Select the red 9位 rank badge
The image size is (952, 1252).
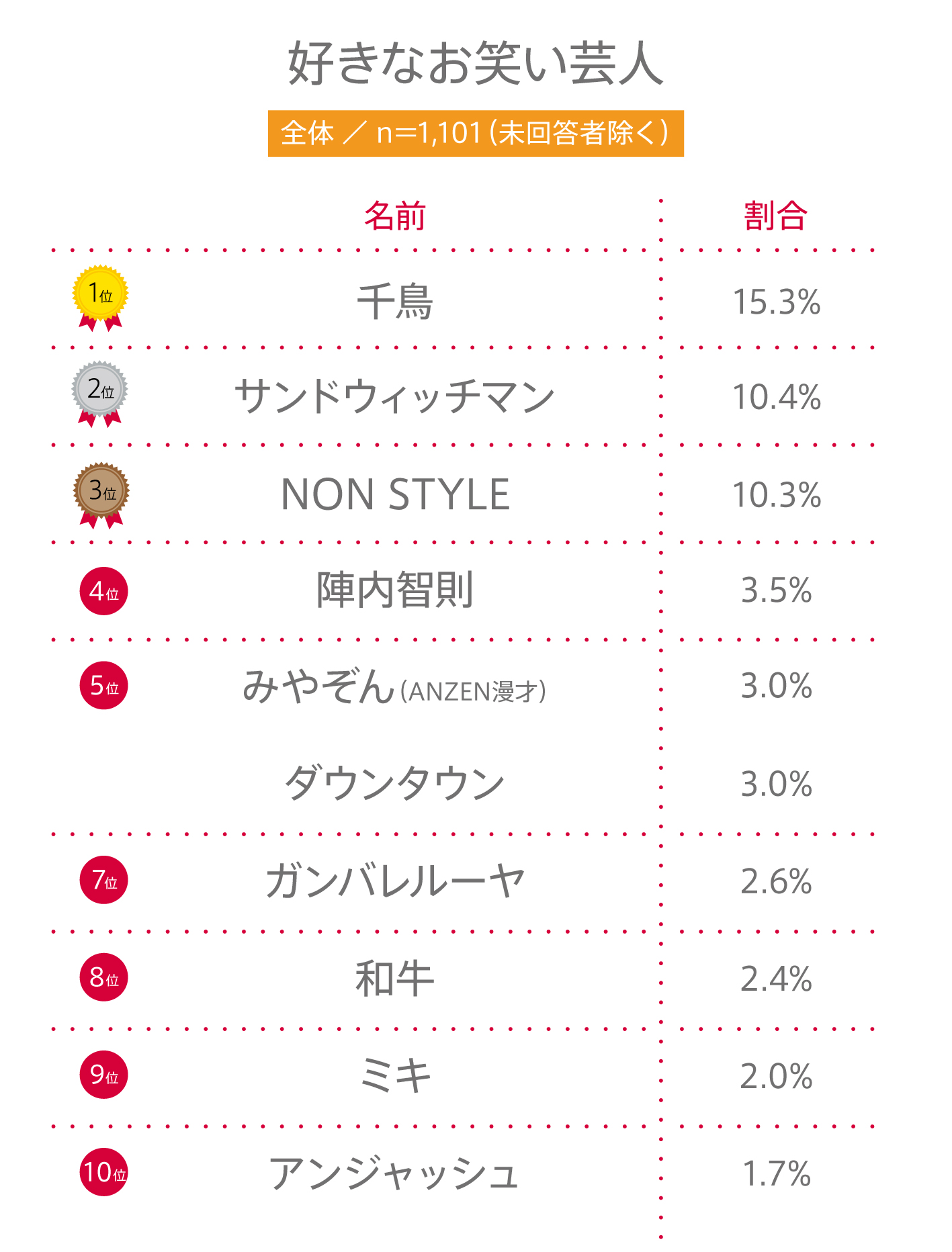pos(104,1075)
